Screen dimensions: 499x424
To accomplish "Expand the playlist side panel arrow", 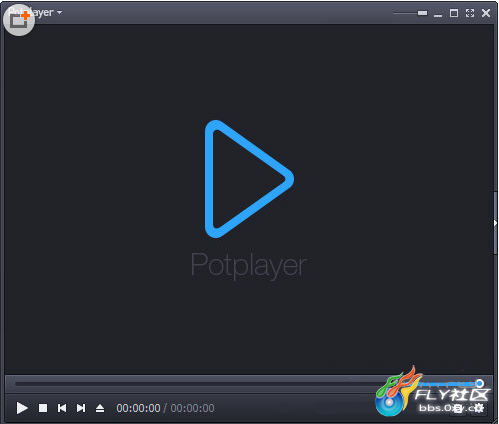I will coord(495,223).
